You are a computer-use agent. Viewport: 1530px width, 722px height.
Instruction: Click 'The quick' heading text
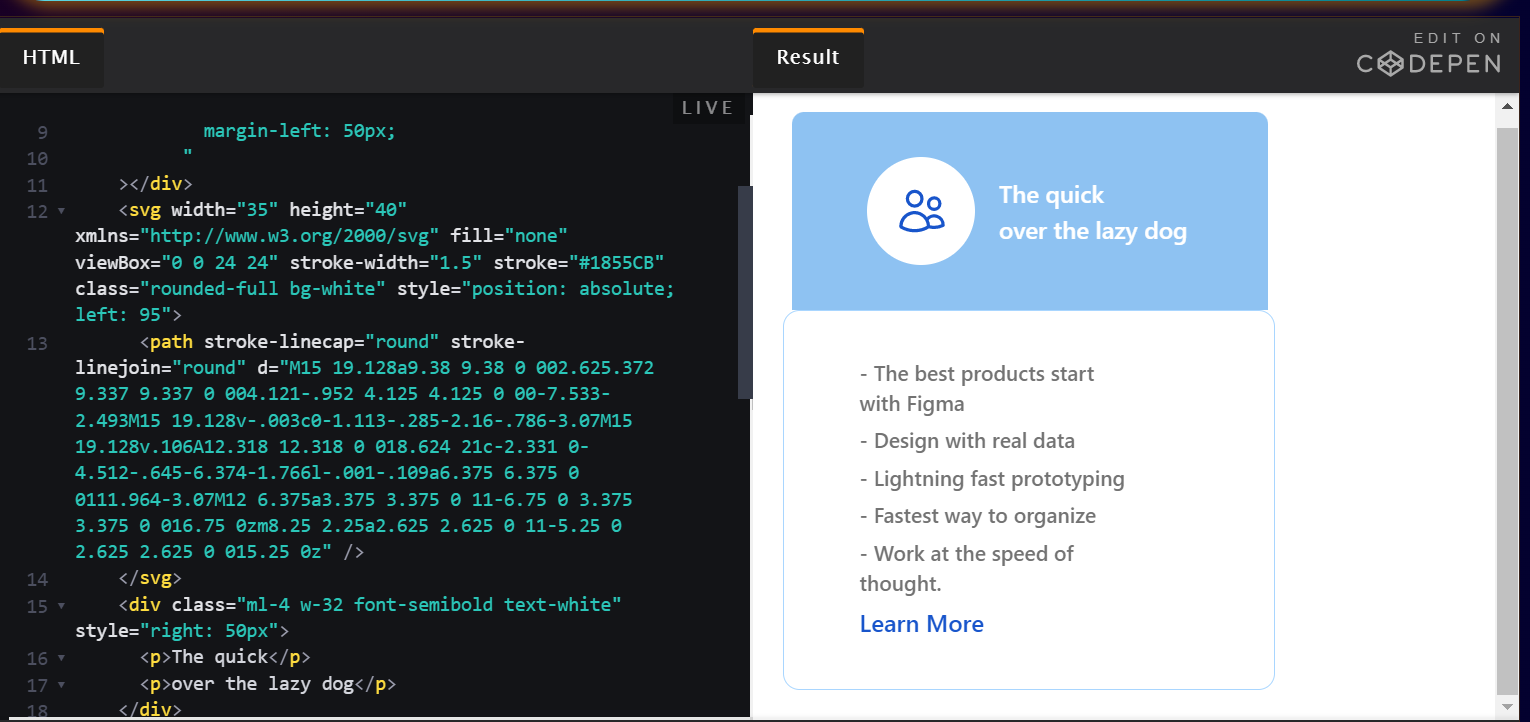1051,195
